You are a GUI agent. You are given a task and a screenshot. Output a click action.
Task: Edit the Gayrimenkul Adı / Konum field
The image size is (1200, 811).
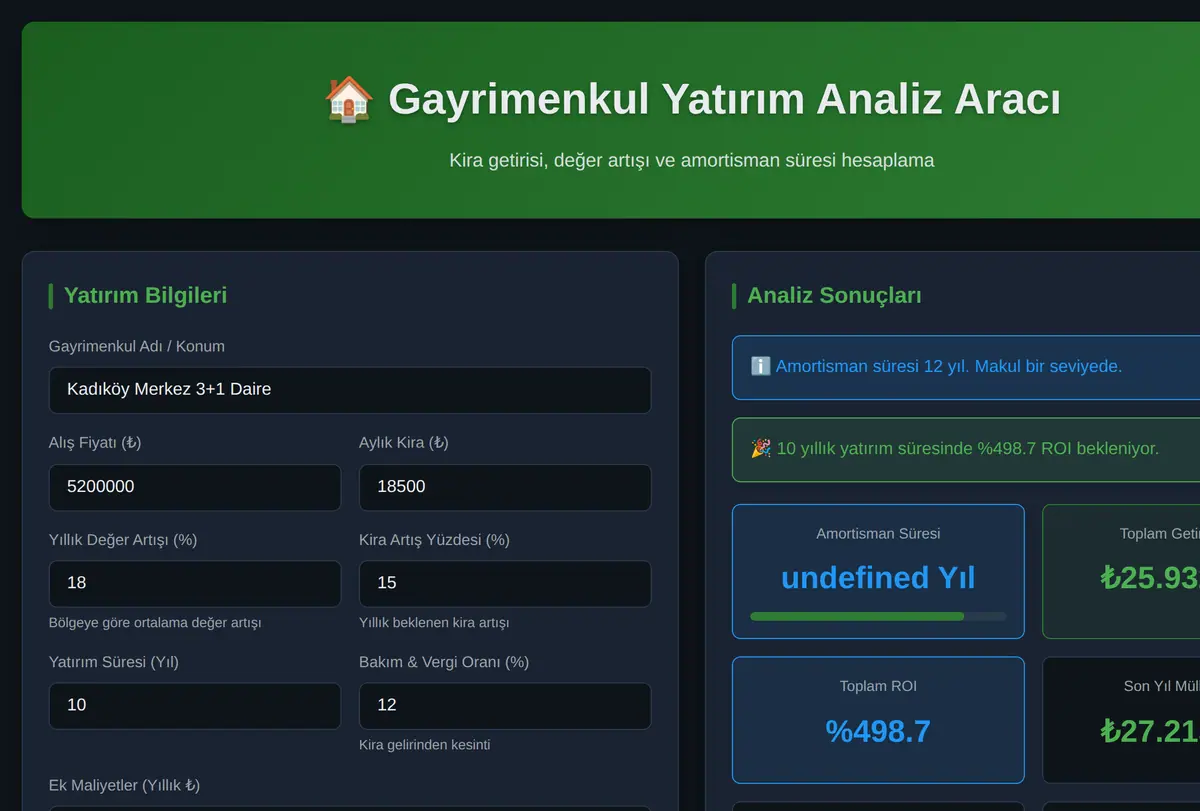(x=350, y=390)
